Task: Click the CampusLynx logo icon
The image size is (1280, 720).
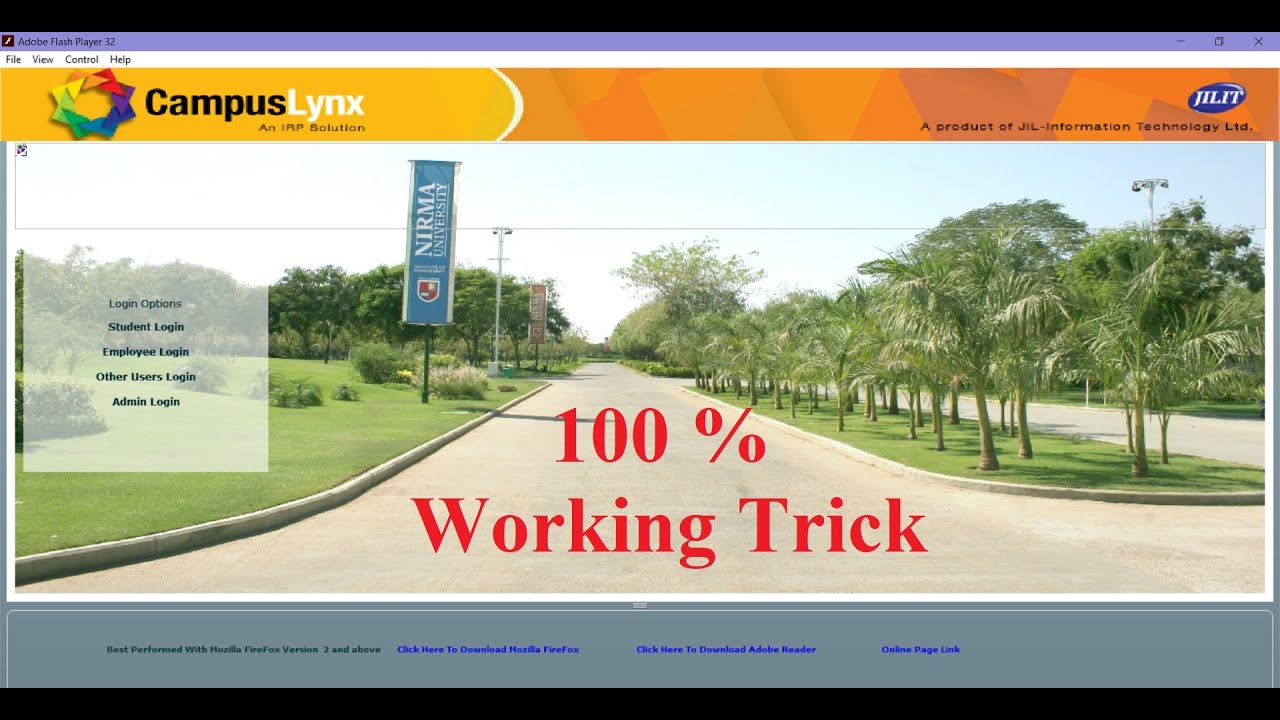Action: pos(91,103)
